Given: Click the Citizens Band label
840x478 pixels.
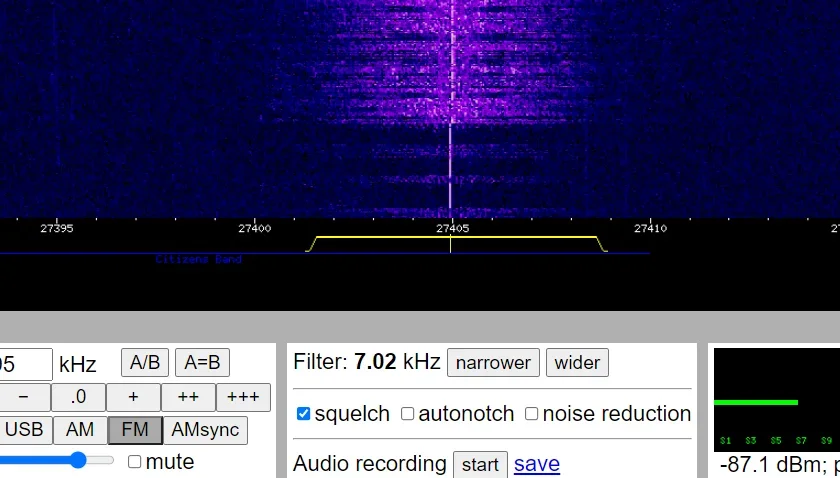Looking at the screenshot, I should click(198, 259).
